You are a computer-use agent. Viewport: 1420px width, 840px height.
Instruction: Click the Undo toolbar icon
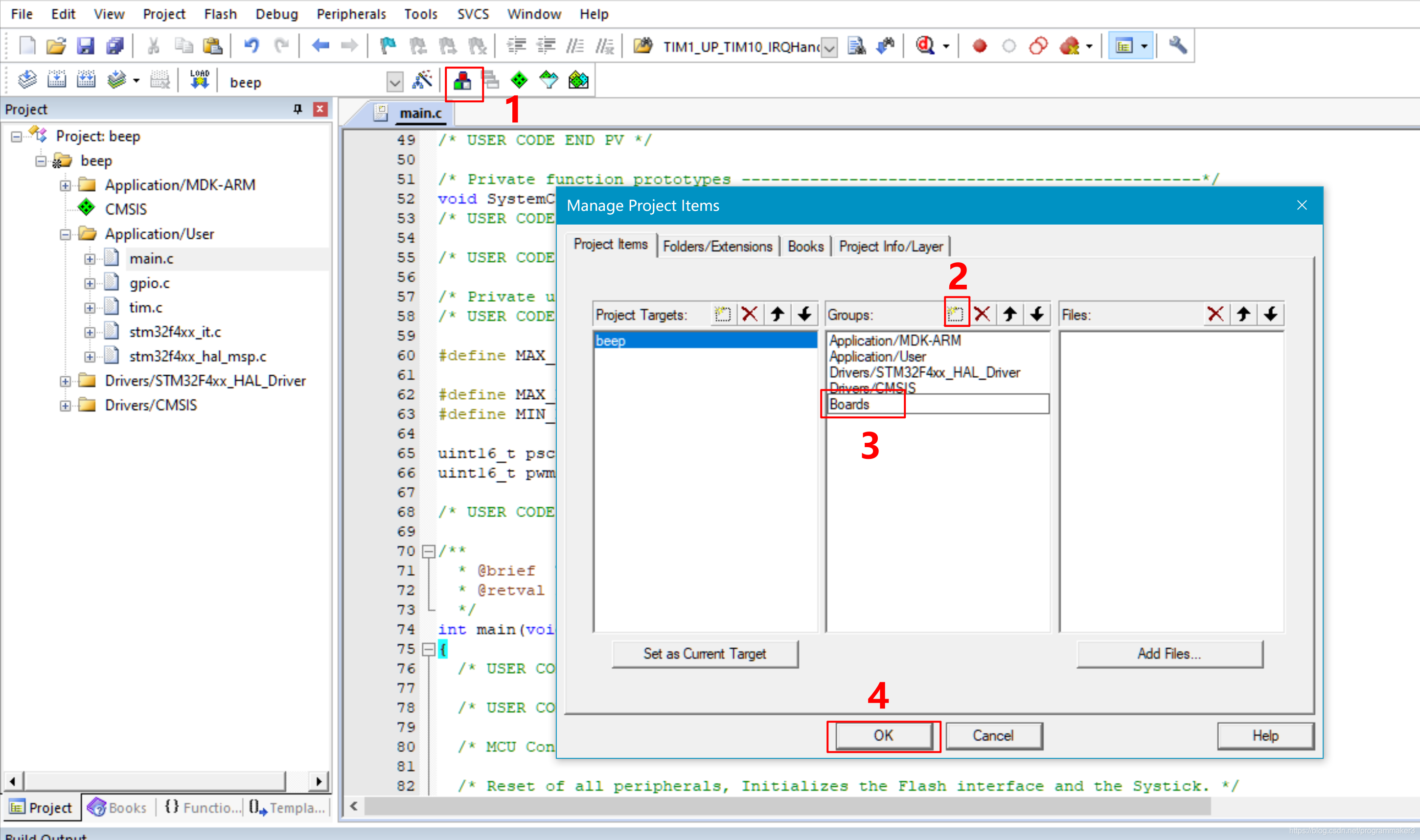252,46
